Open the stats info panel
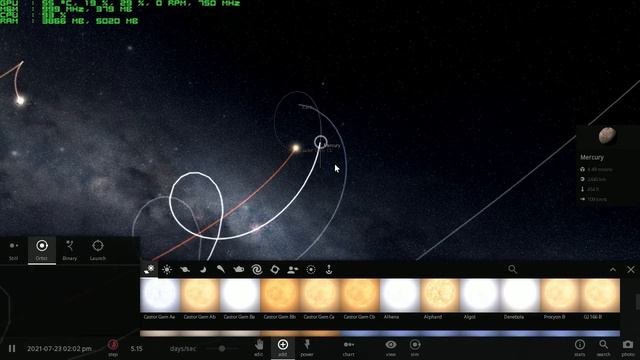The width and height of the screenshot is (640, 360). (580, 347)
